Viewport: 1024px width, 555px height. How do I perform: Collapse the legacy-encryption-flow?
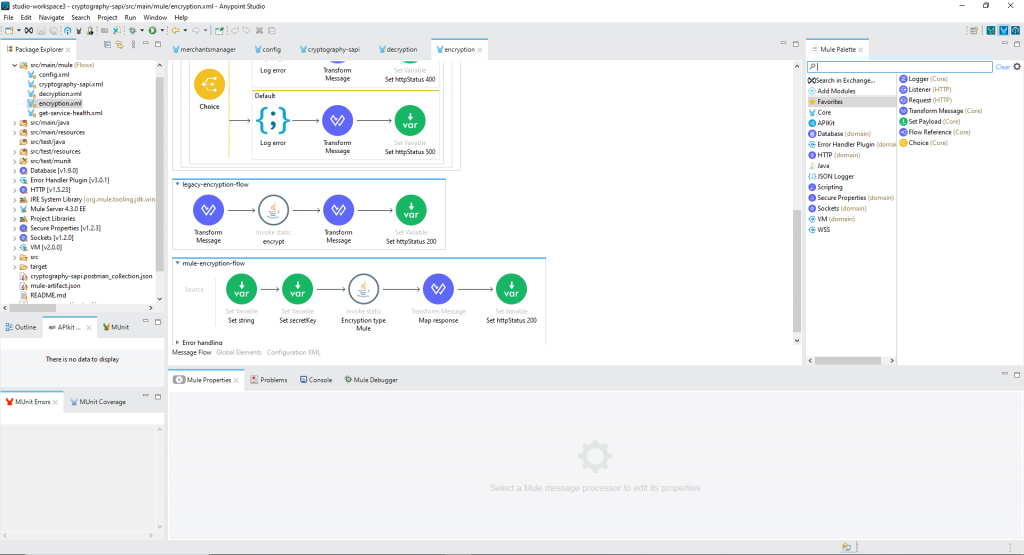tap(177, 185)
